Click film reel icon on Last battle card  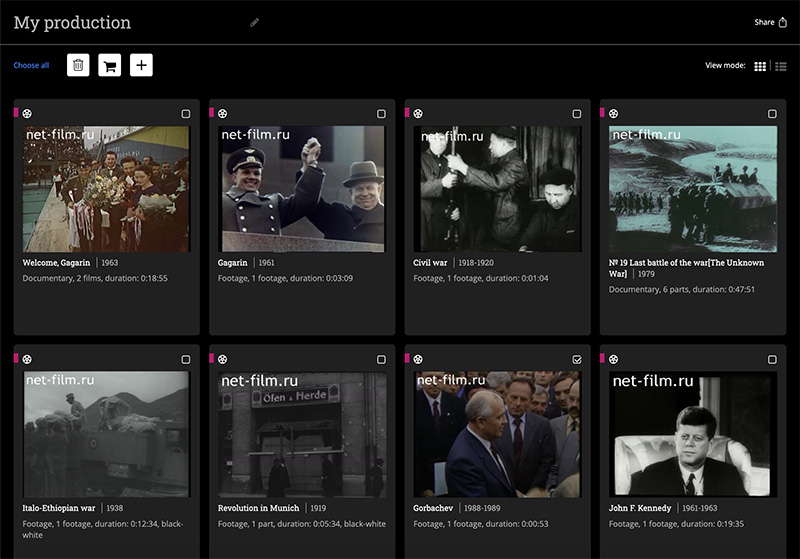613,113
